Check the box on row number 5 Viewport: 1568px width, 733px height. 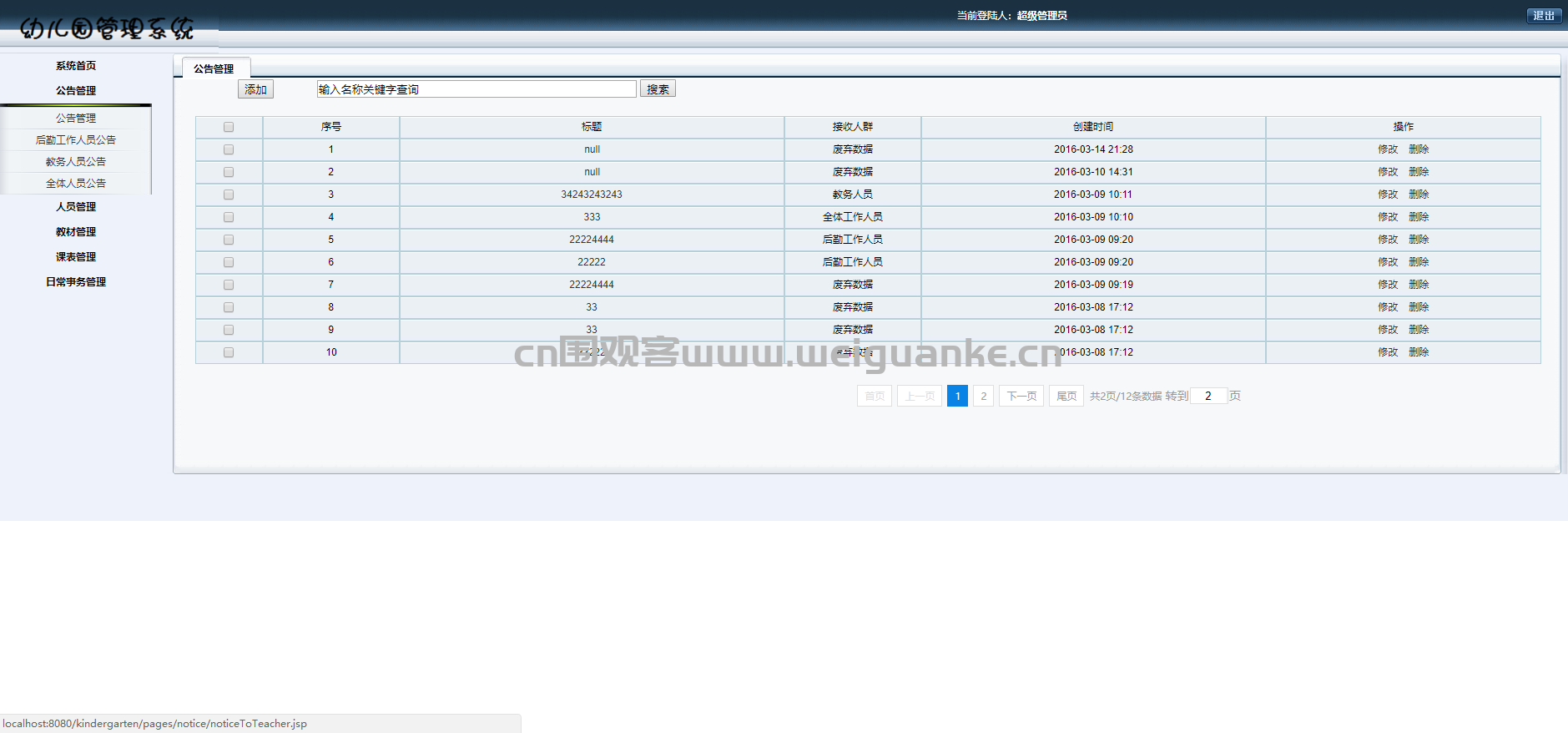coord(229,240)
